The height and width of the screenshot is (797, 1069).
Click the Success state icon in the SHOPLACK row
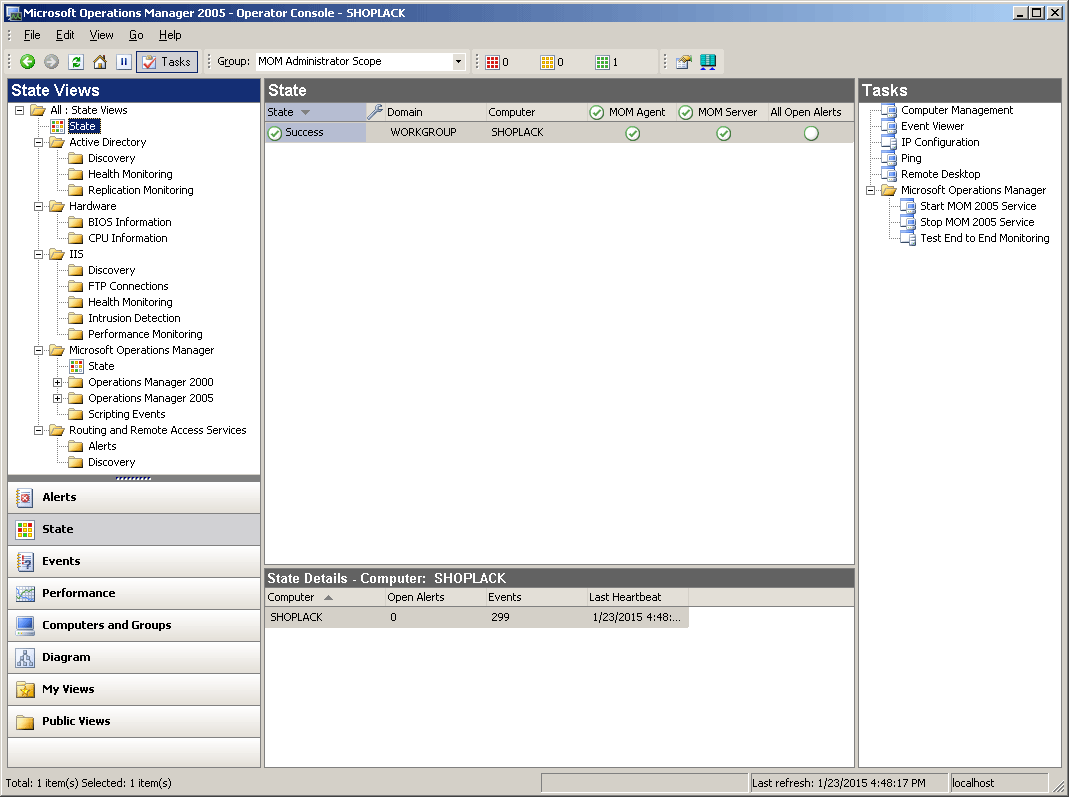click(275, 134)
